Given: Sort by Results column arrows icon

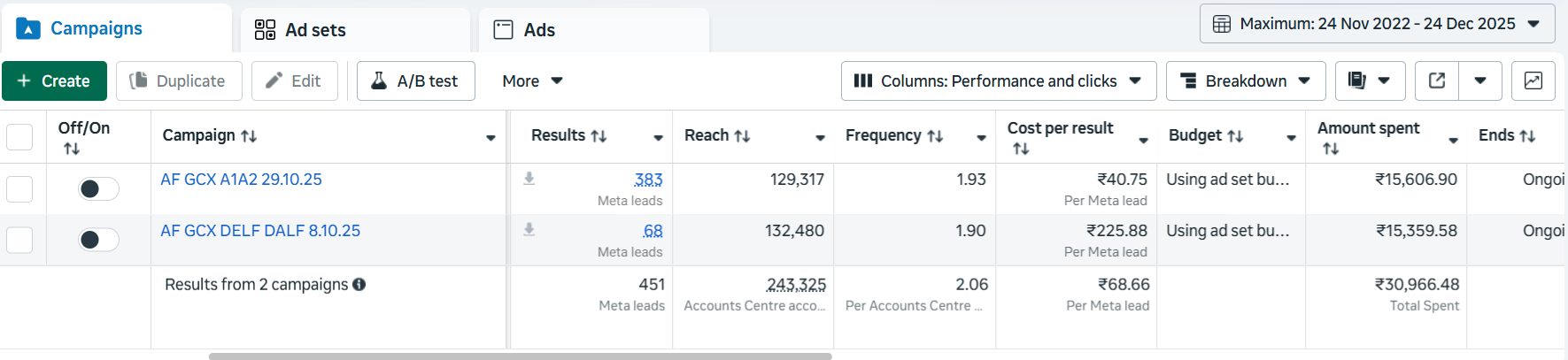Looking at the screenshot, I should click(599, 136).
